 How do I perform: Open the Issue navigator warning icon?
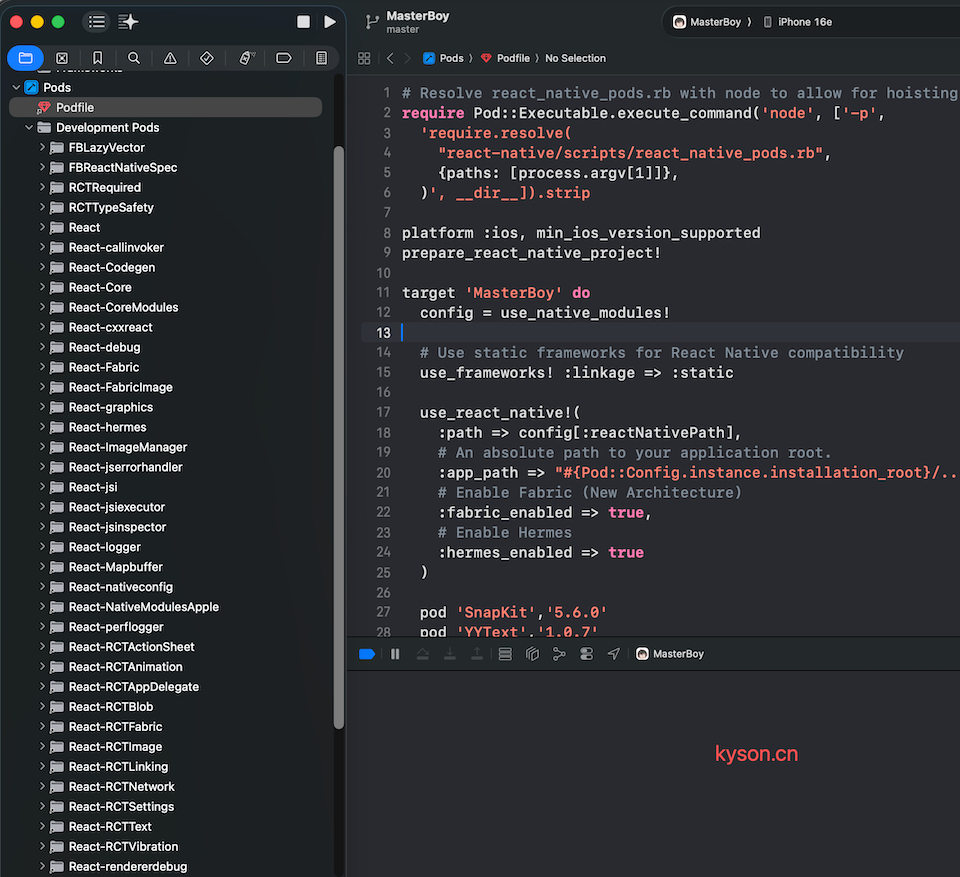tap(170, 58)
